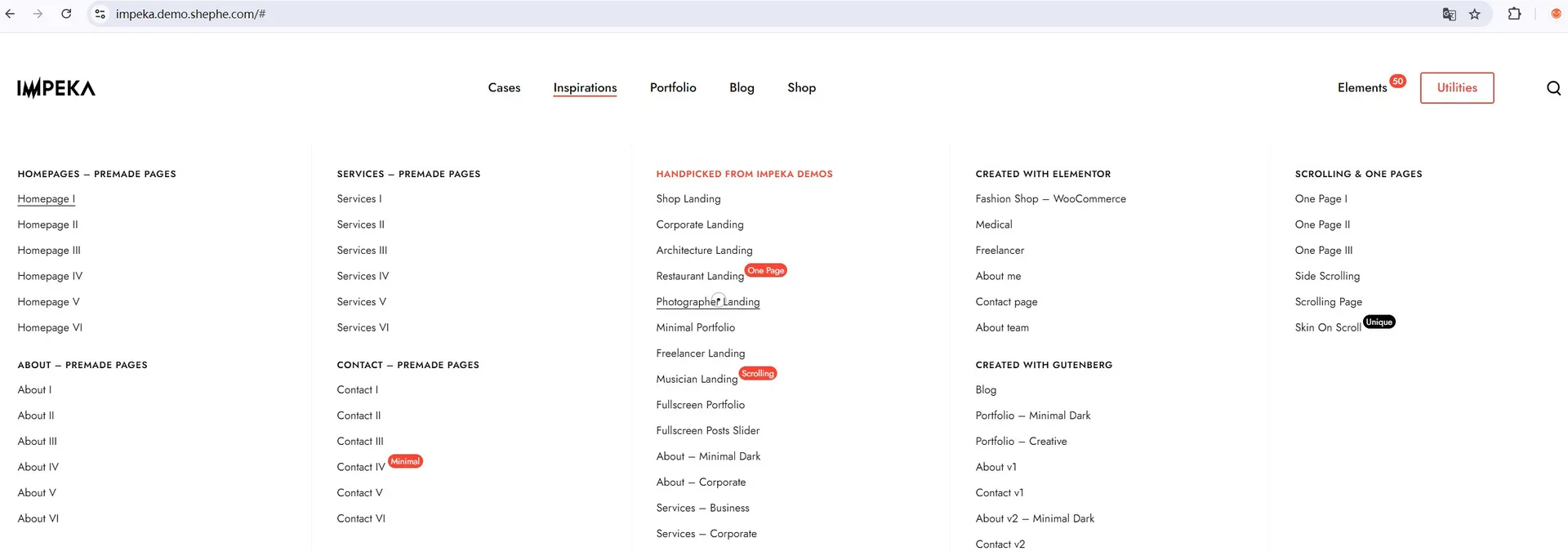Open Skin On Scroll page
Screen dimensions: 1568x551
point(1328,327)
